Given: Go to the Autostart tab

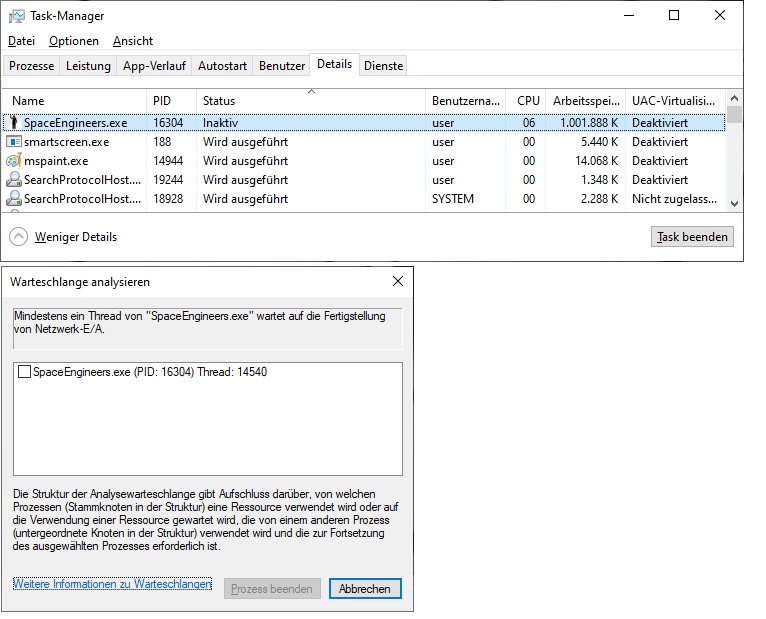Looking at the screenshot, I should (222, 66).
